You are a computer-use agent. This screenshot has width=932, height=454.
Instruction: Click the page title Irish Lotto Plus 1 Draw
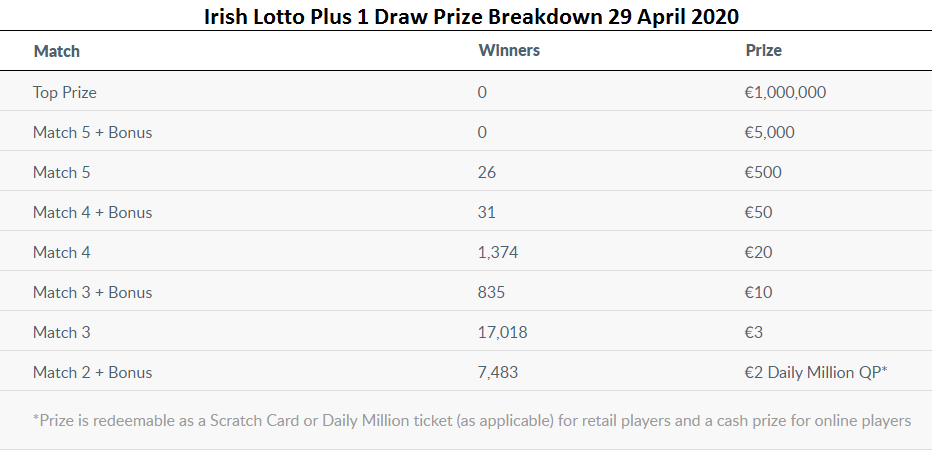click(x=471, y=16)
